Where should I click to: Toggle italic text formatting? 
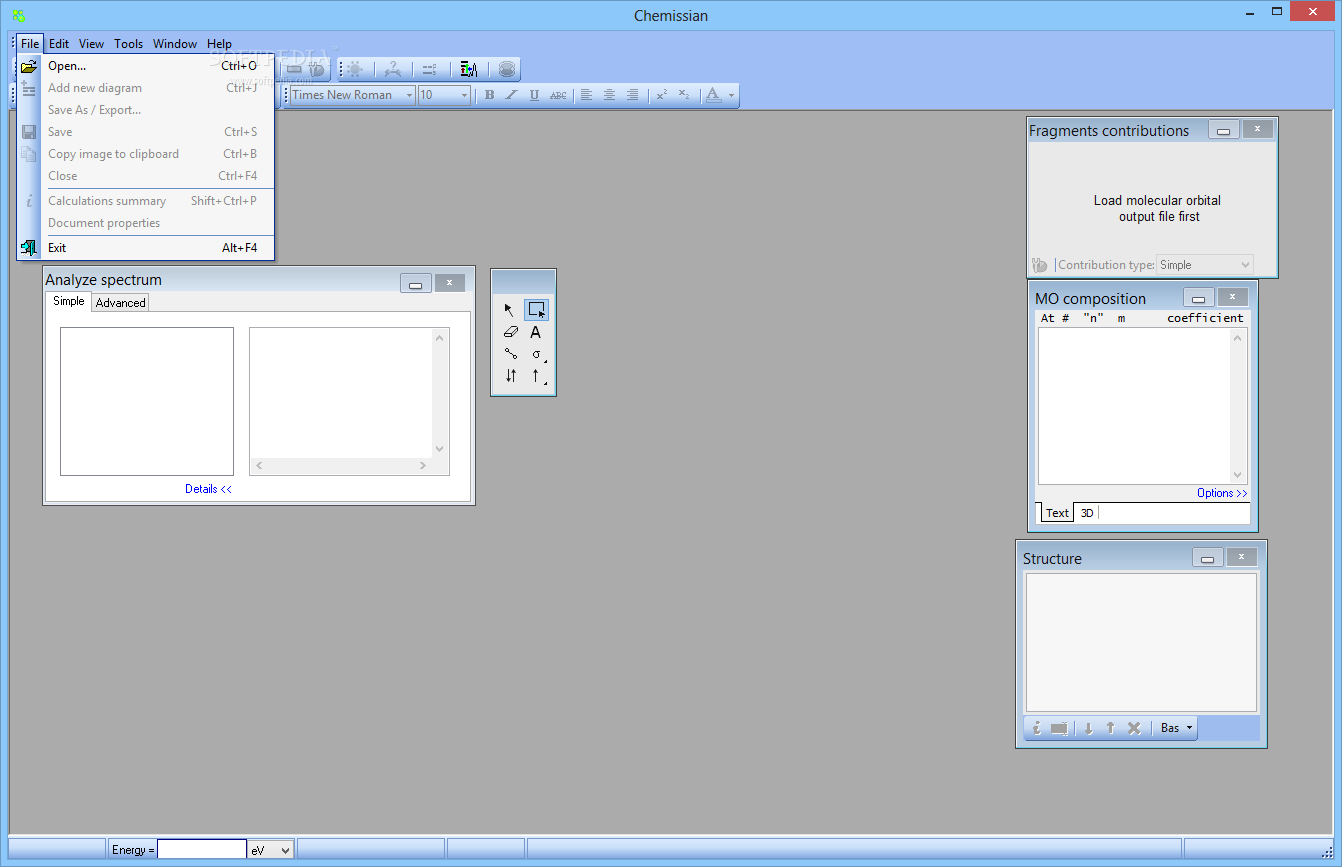511,95
